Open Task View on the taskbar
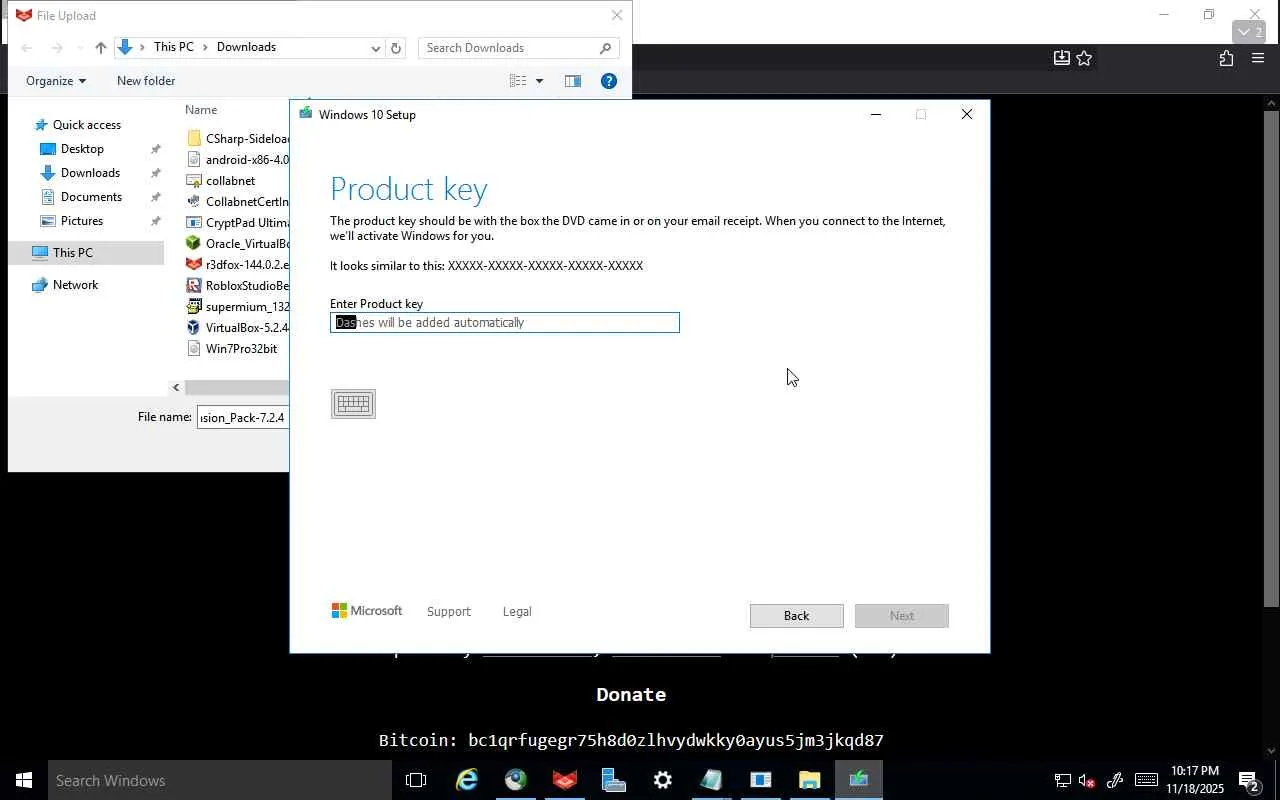The image size is (1280, 800). (416, 780)
